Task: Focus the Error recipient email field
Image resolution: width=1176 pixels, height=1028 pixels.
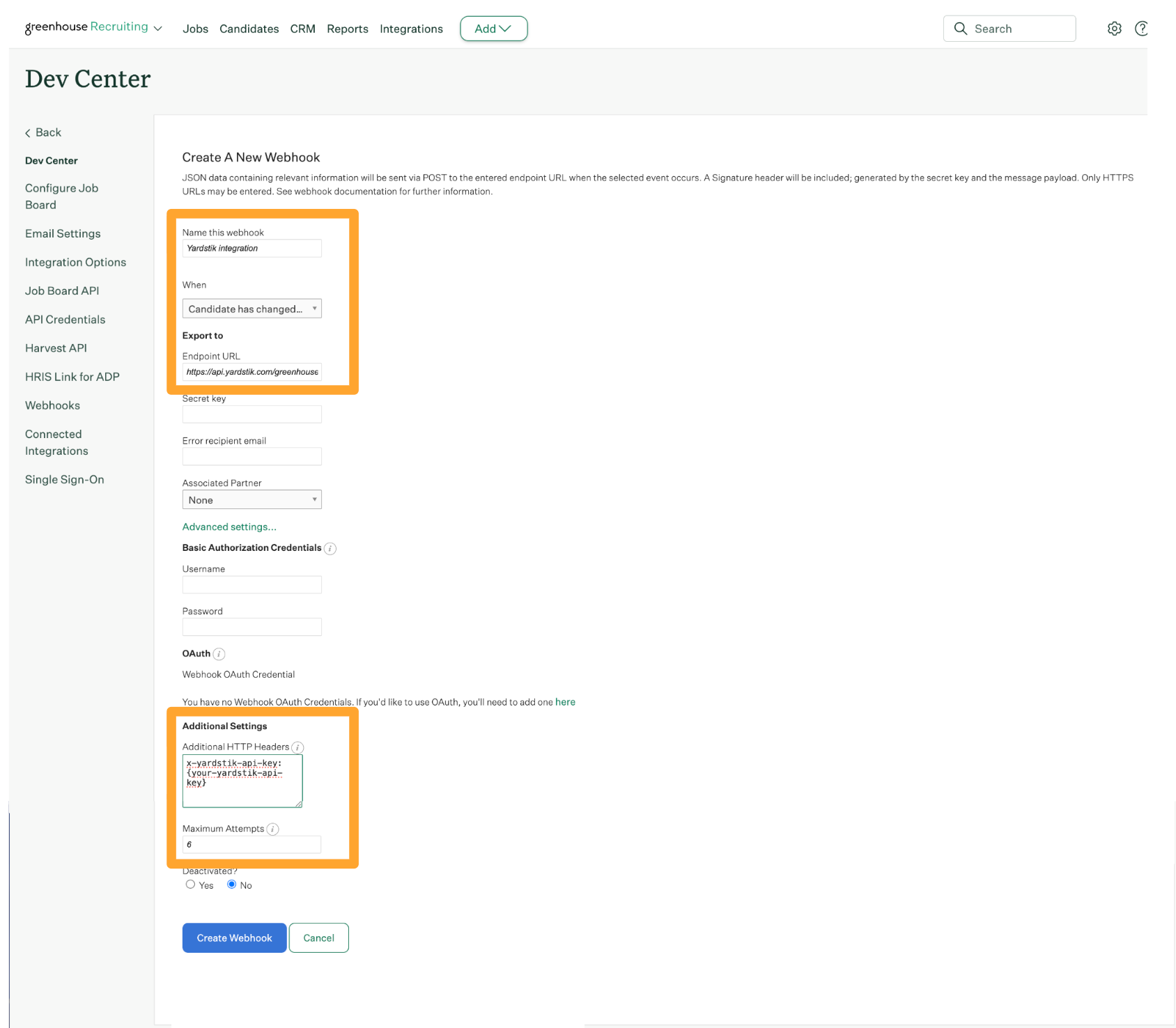Action: (252, 457)
